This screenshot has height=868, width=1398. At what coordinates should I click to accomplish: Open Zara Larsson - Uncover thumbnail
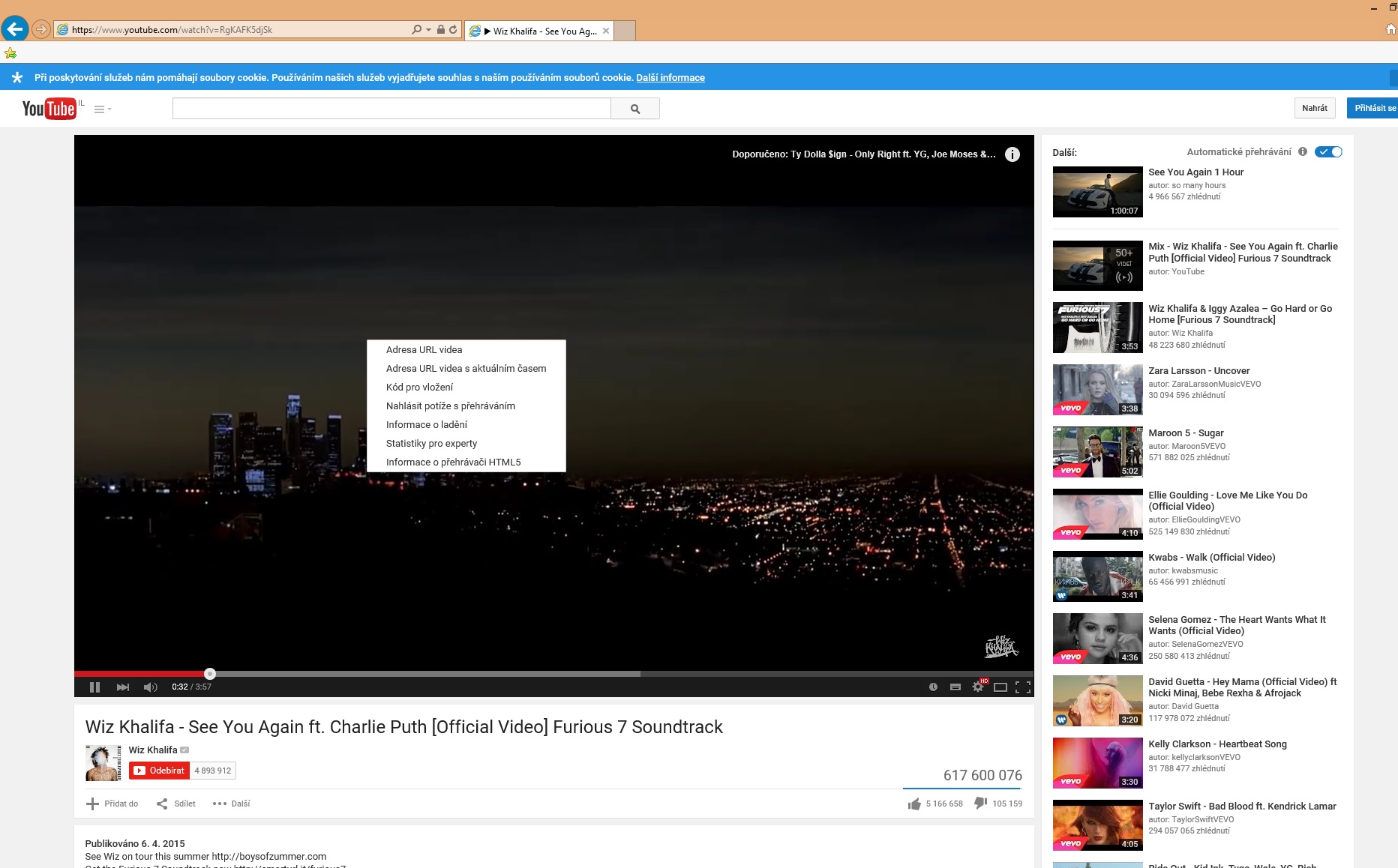point(1098,390)
